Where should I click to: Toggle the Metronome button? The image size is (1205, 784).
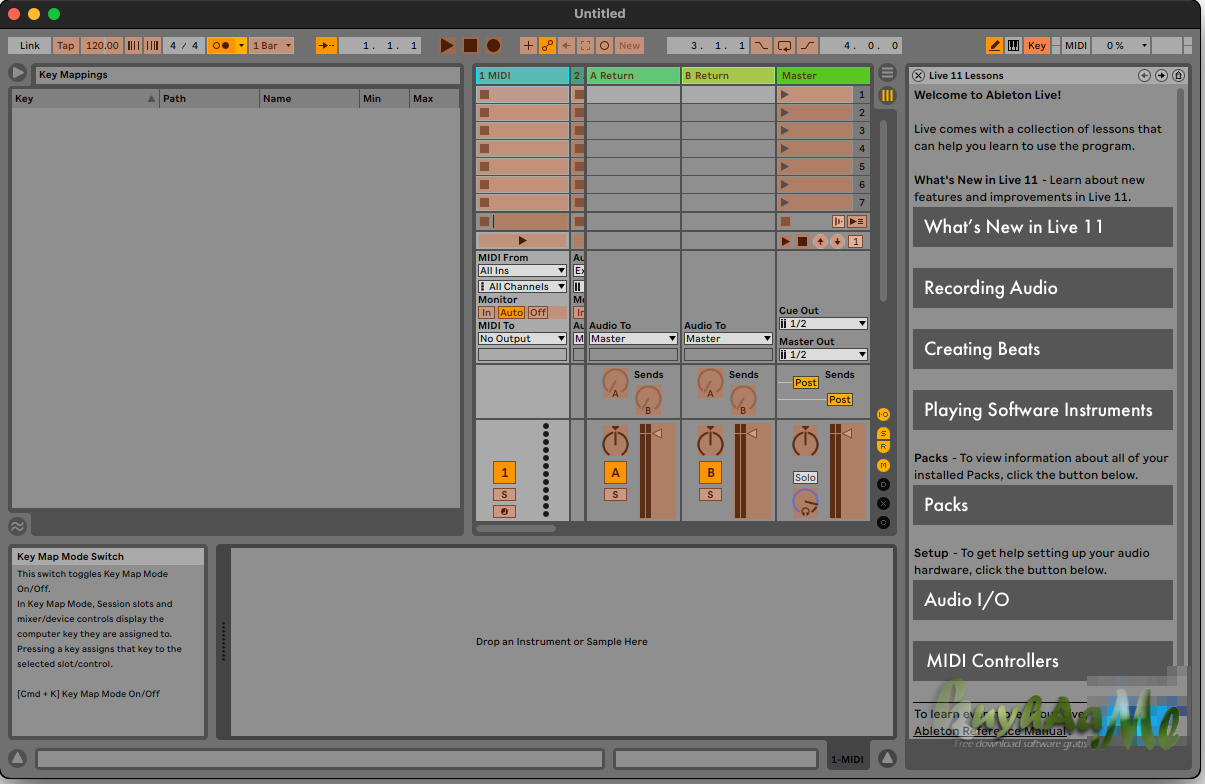(221, 45)
